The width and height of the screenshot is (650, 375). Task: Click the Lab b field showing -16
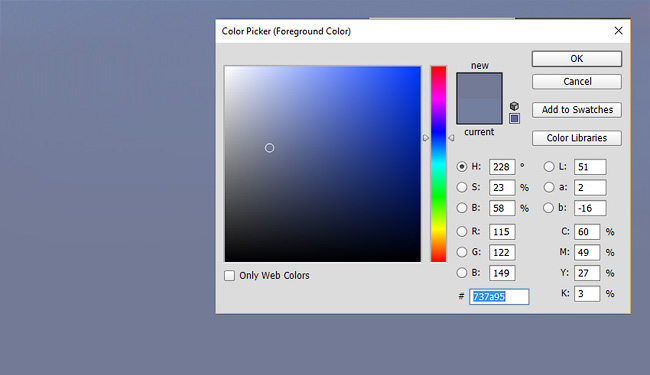pos(590,208)
